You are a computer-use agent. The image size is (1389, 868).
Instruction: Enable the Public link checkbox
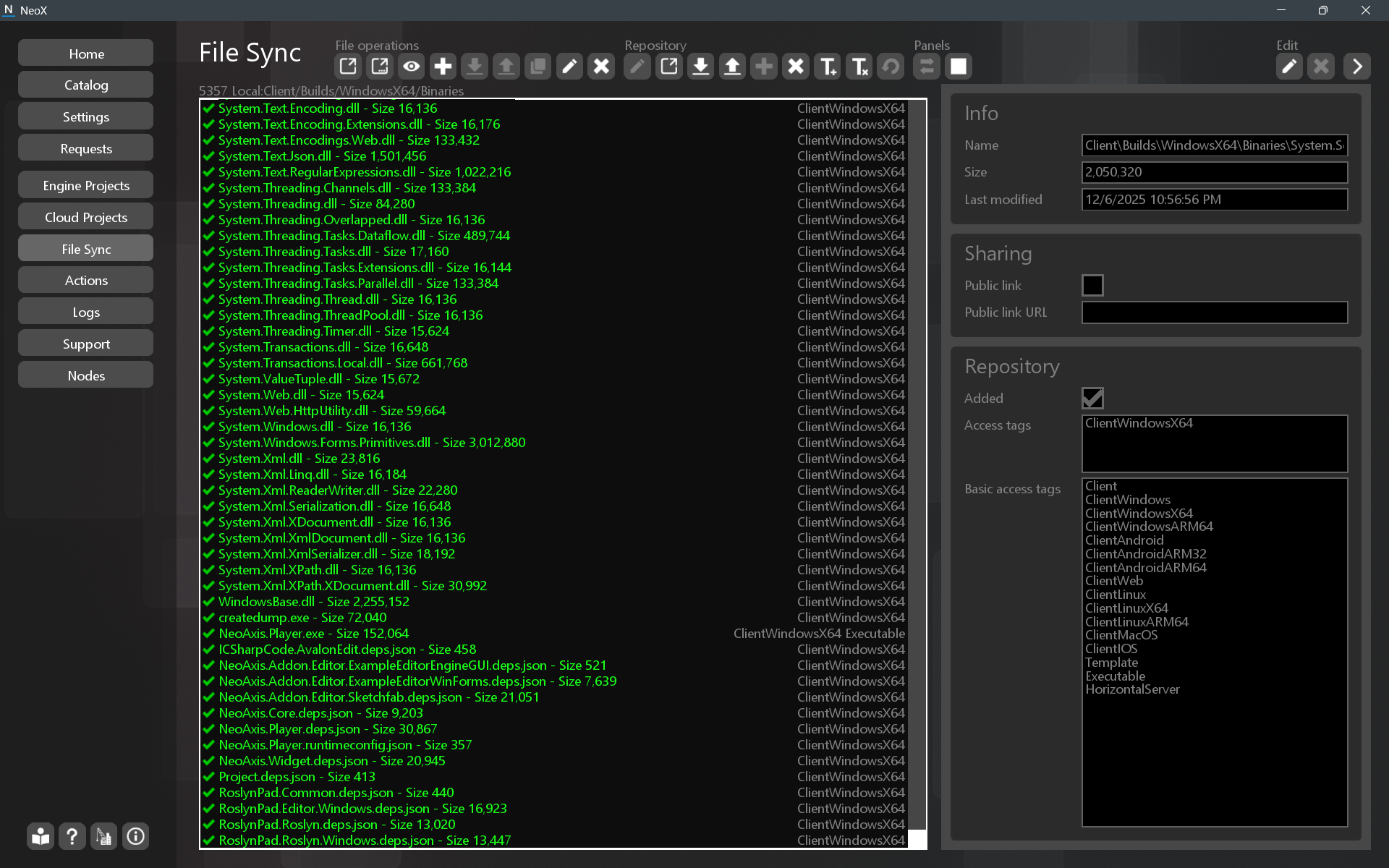(1092, 285)
